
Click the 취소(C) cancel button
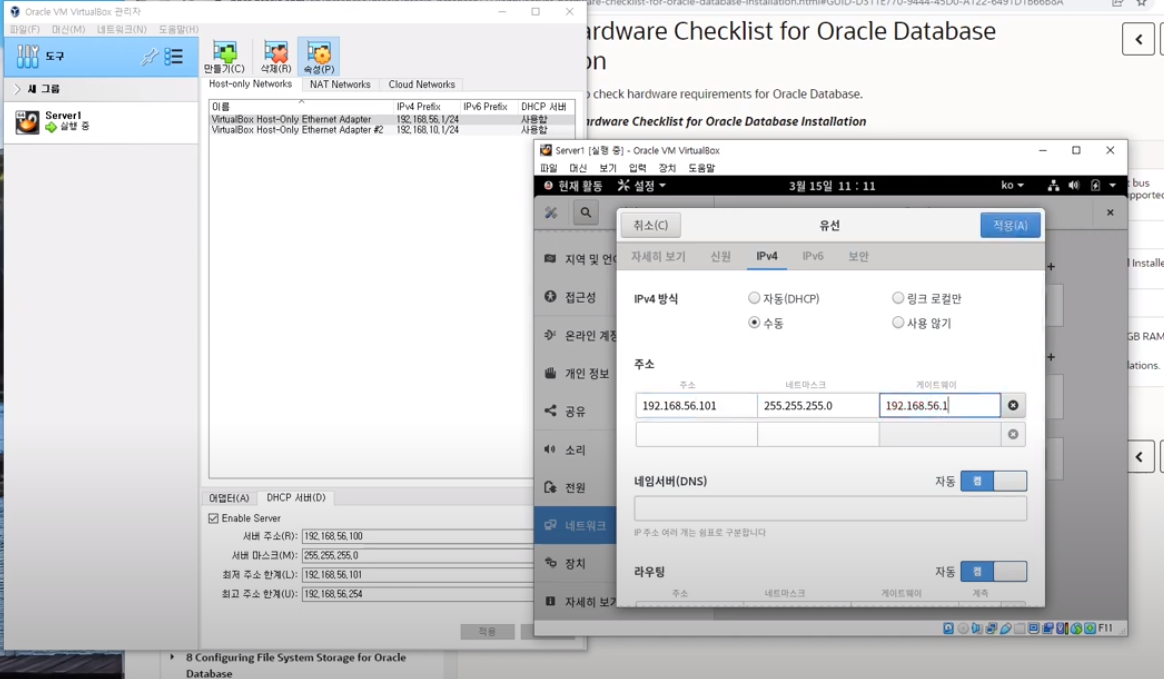click(x=650, y=225)
